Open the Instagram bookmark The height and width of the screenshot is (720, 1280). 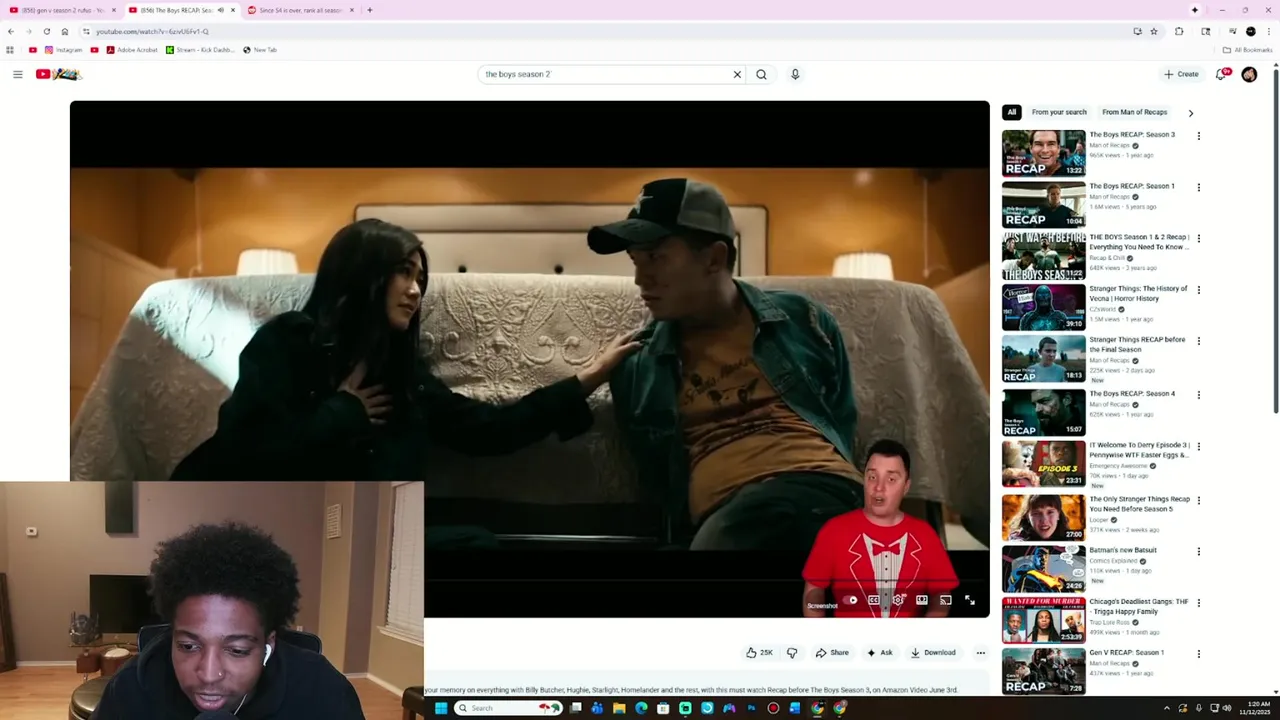pos(63,50)
